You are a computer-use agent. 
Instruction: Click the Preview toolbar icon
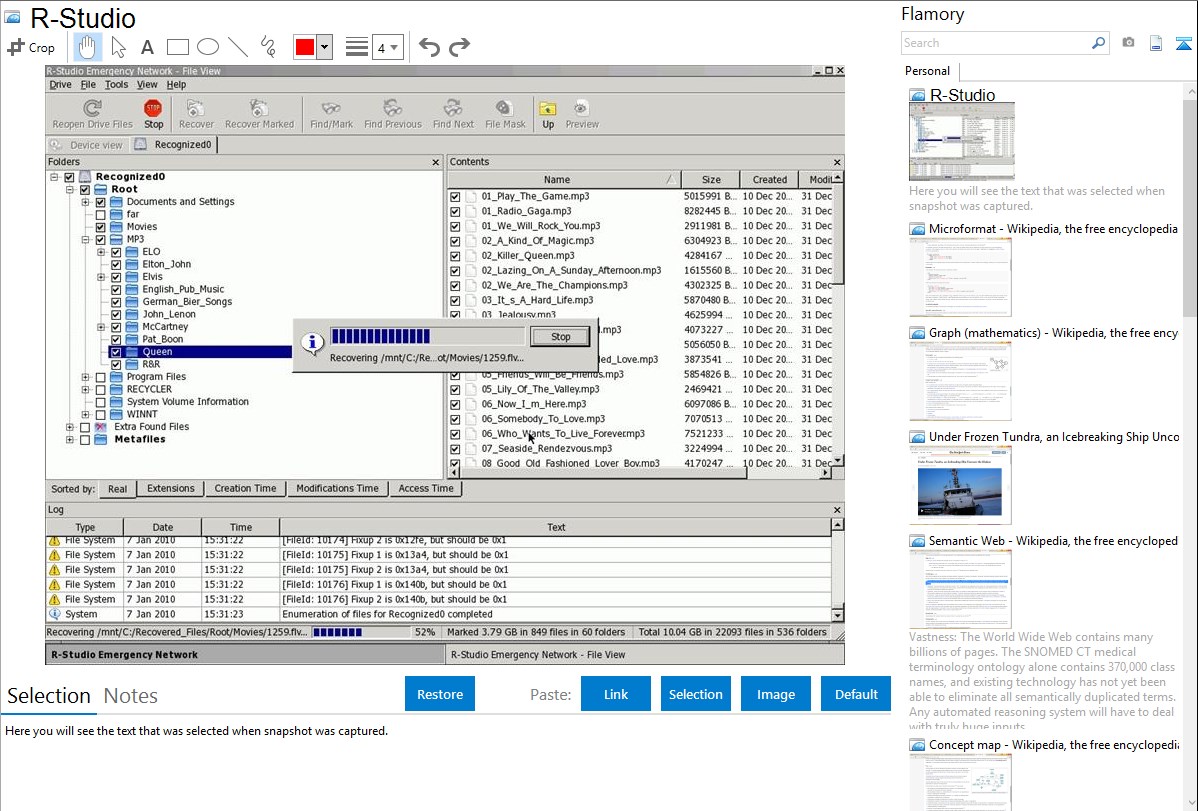tap(582, 115)
